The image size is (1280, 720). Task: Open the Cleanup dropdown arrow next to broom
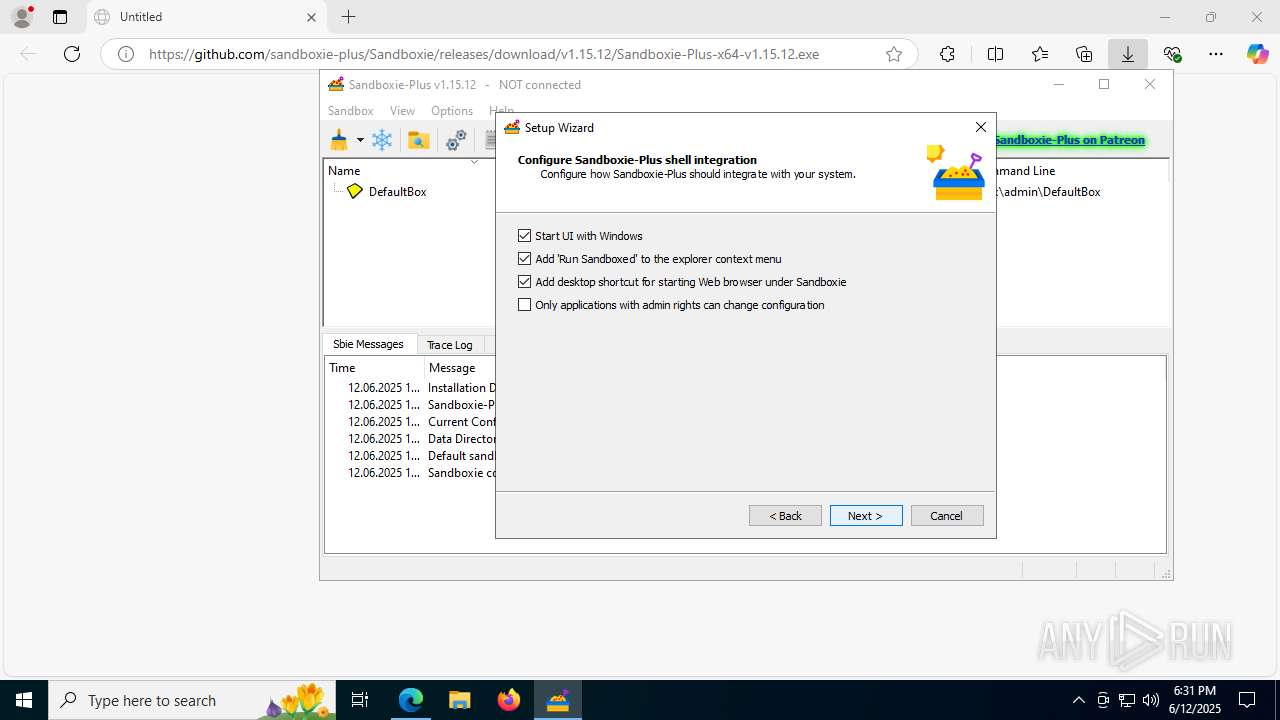[x=360, y=141]
